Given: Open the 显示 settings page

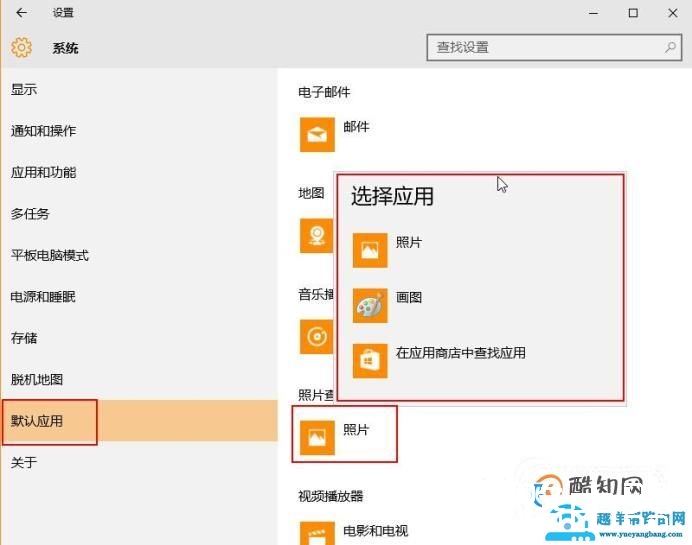Looking at the screenshot, I should click(24, 90).
